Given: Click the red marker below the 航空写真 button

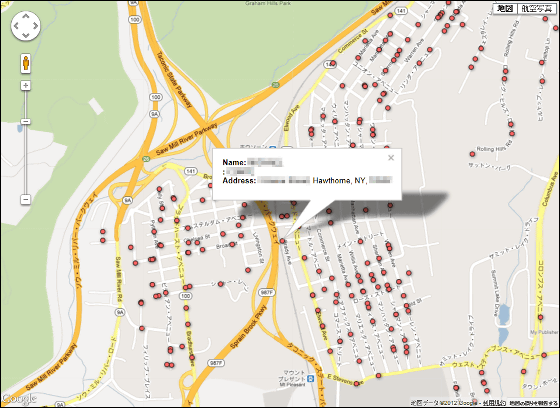Looking at the screenshot, I should pyautogui.click(x=545, y=19).
